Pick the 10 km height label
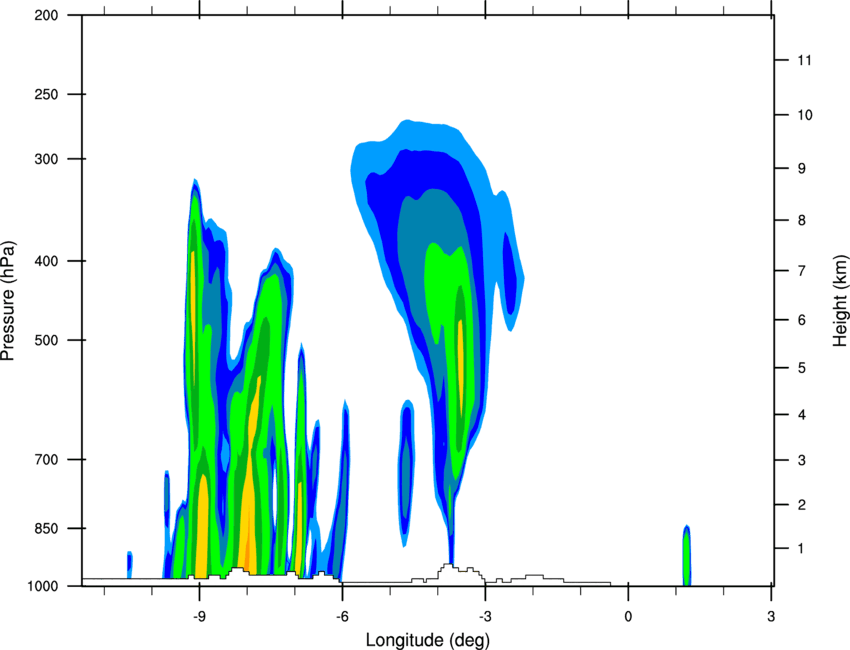 point(804,115)
